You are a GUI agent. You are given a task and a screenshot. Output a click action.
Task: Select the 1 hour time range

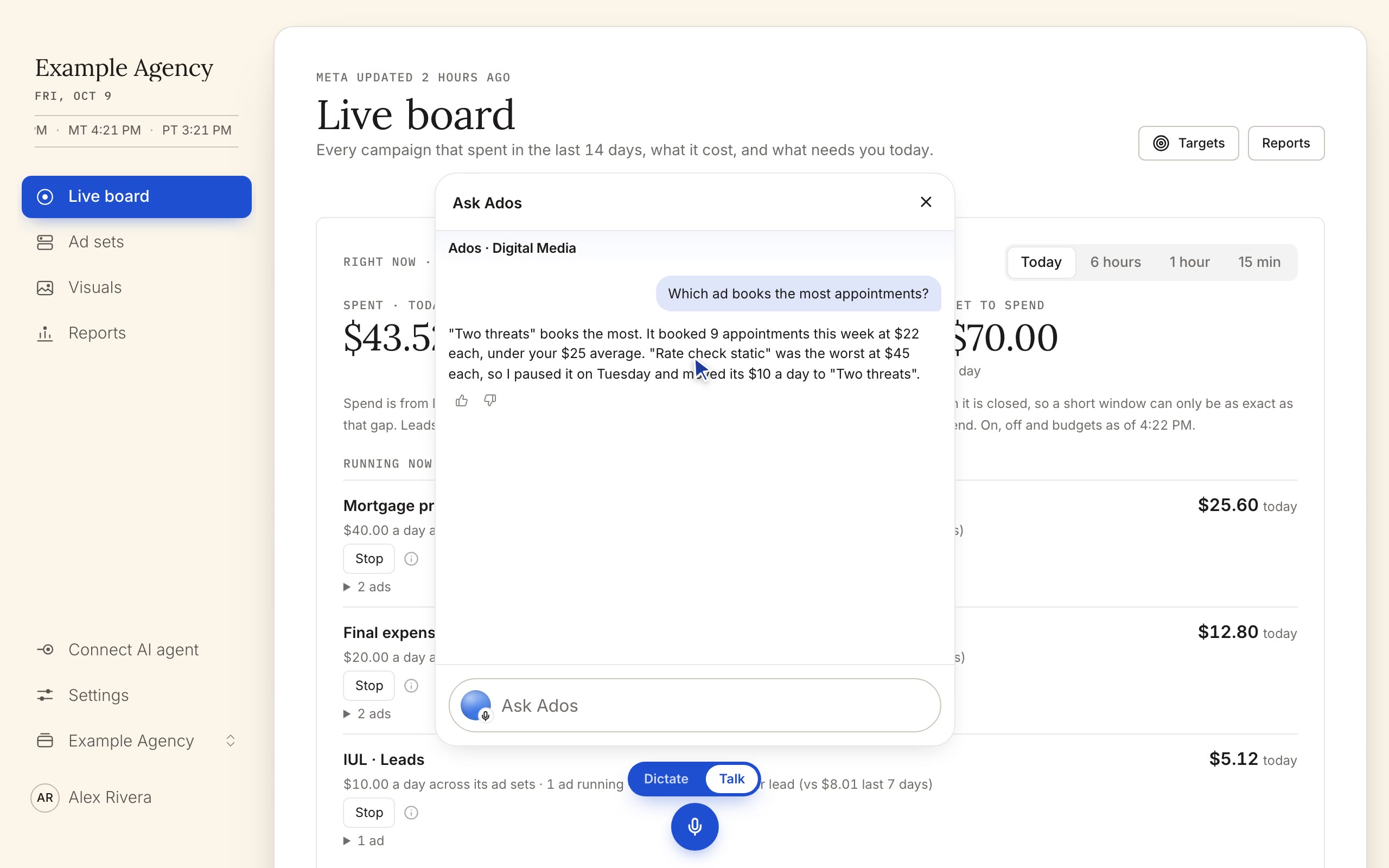[x=1189, y=262]
